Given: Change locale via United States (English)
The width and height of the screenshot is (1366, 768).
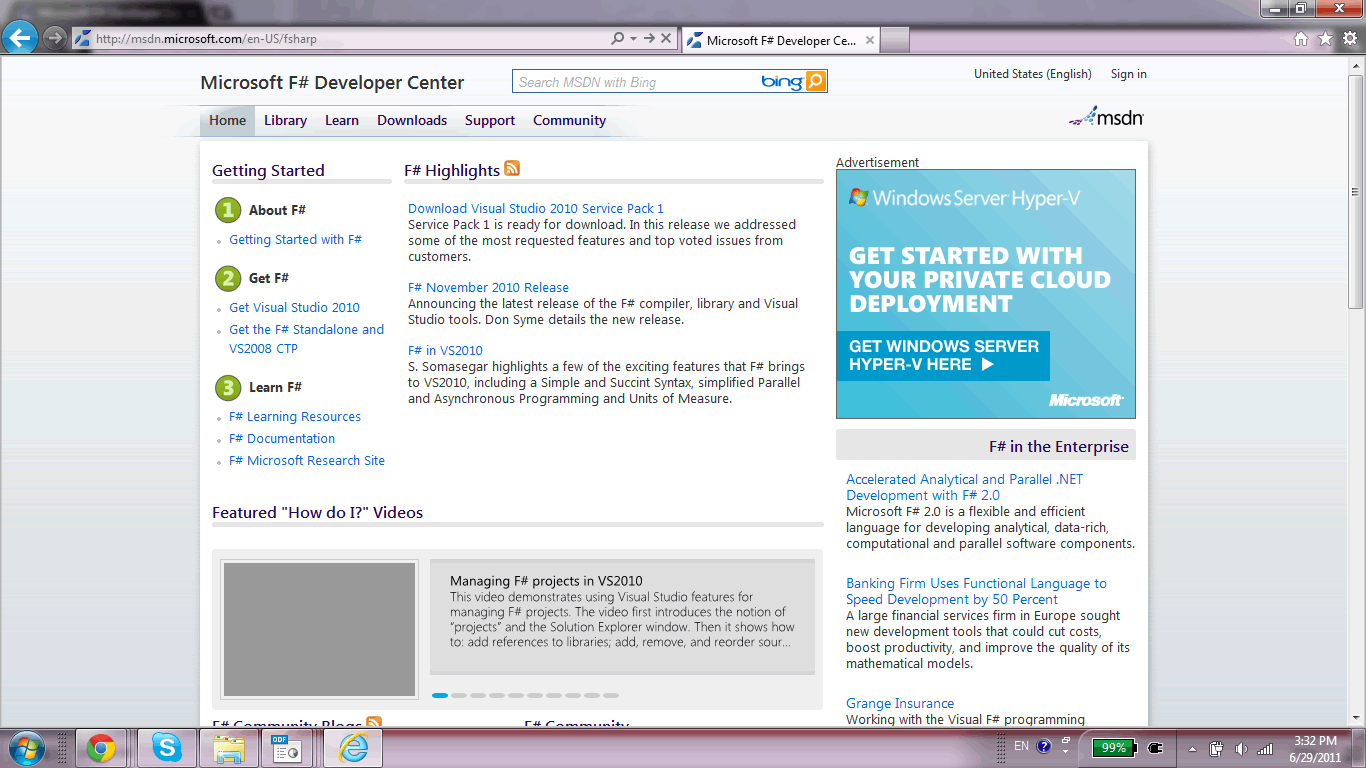Looking at the screenshot, I should 1033,74.
